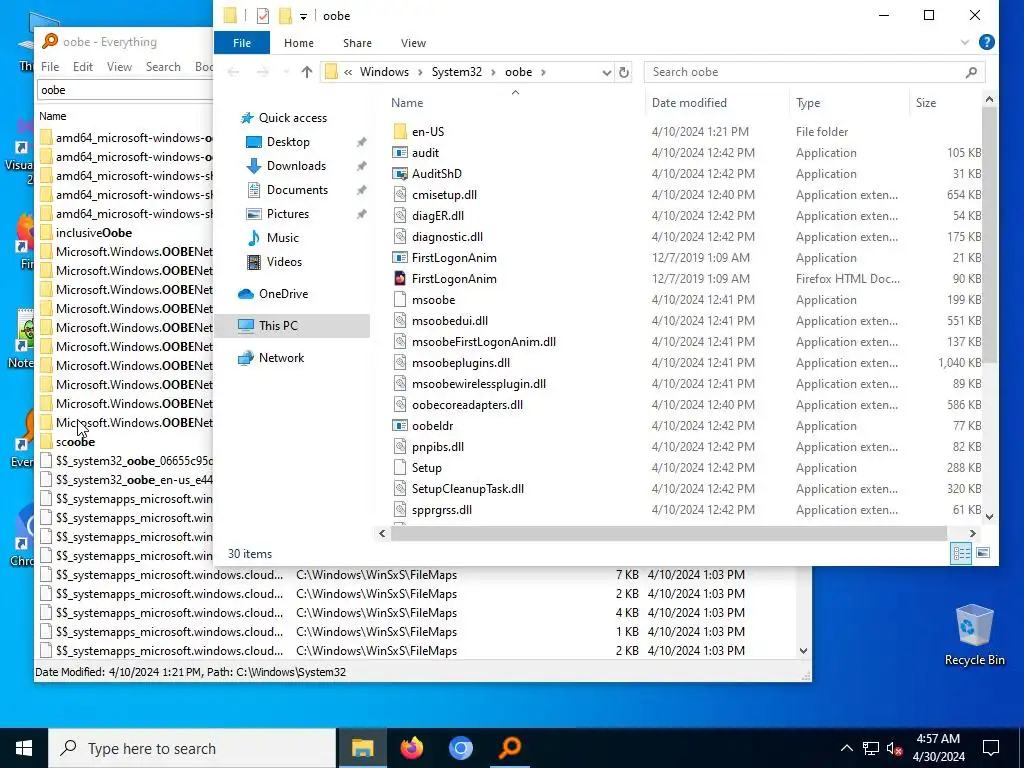Open View menu in Everything window
The width and height of the screenshot is (1024, 768).
pos(120,67)
